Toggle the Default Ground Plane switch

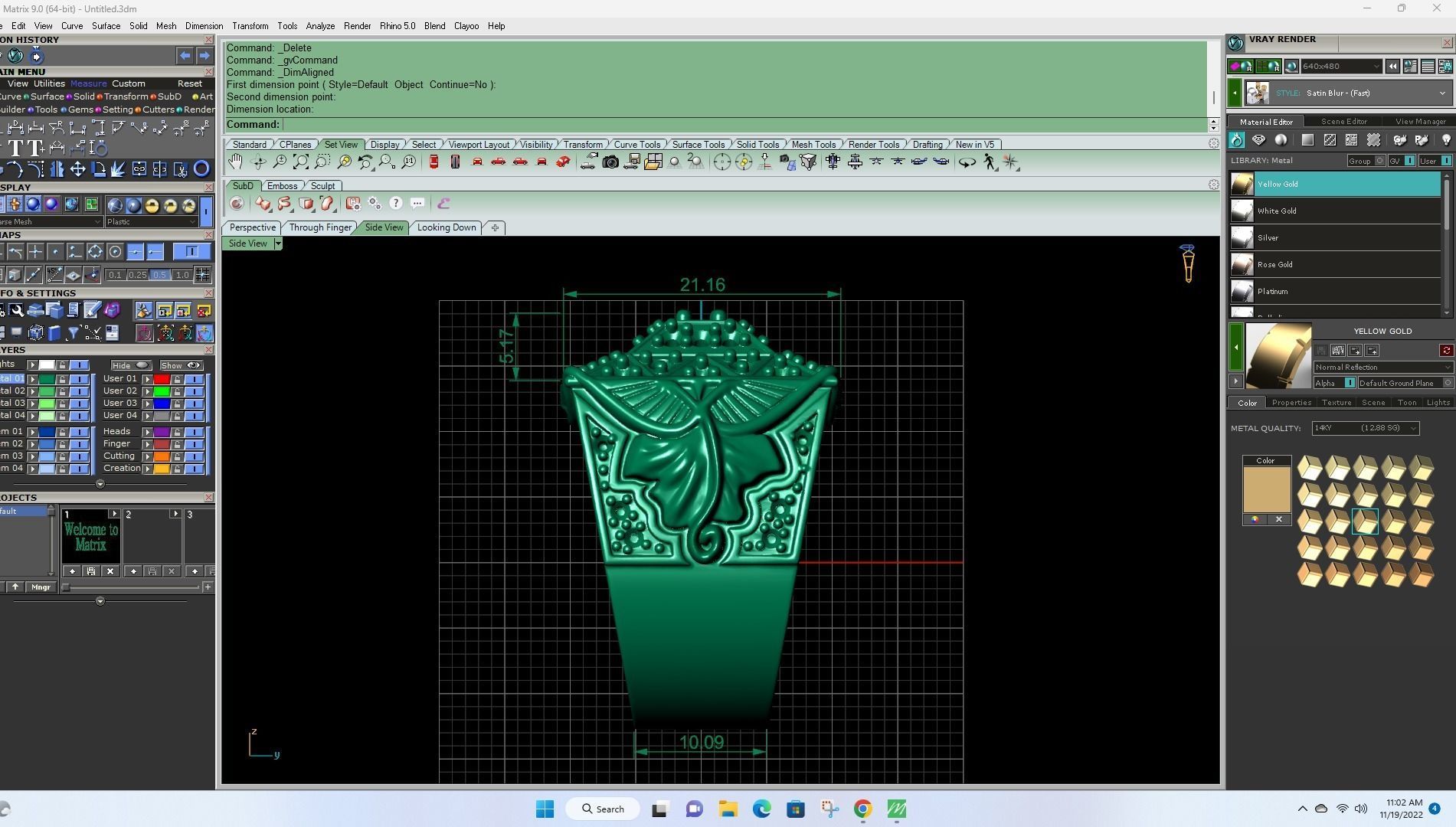pyautogui.click(x=1448, y=383)
